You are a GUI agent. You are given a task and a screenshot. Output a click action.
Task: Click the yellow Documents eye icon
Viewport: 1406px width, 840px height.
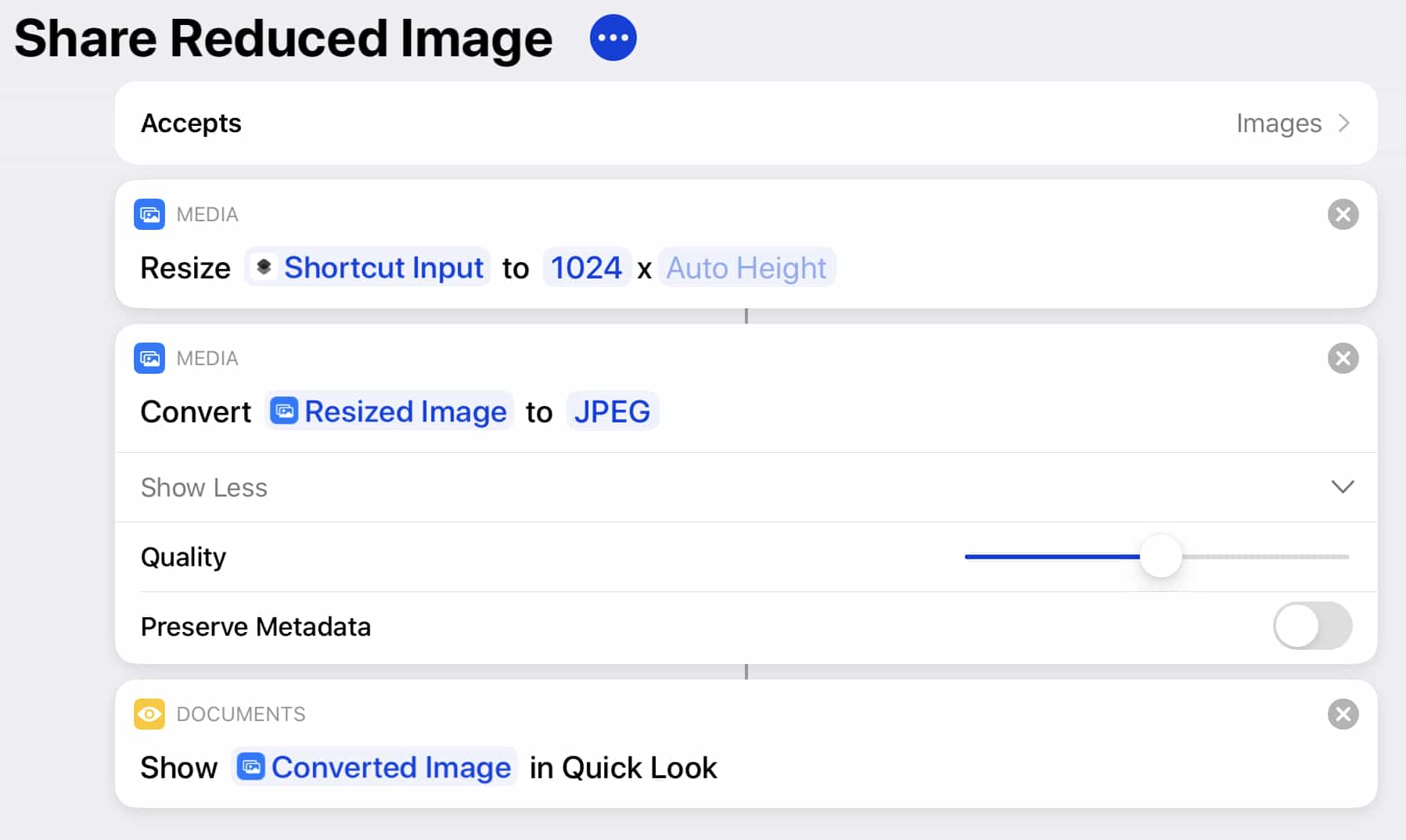tap(149, 714)
